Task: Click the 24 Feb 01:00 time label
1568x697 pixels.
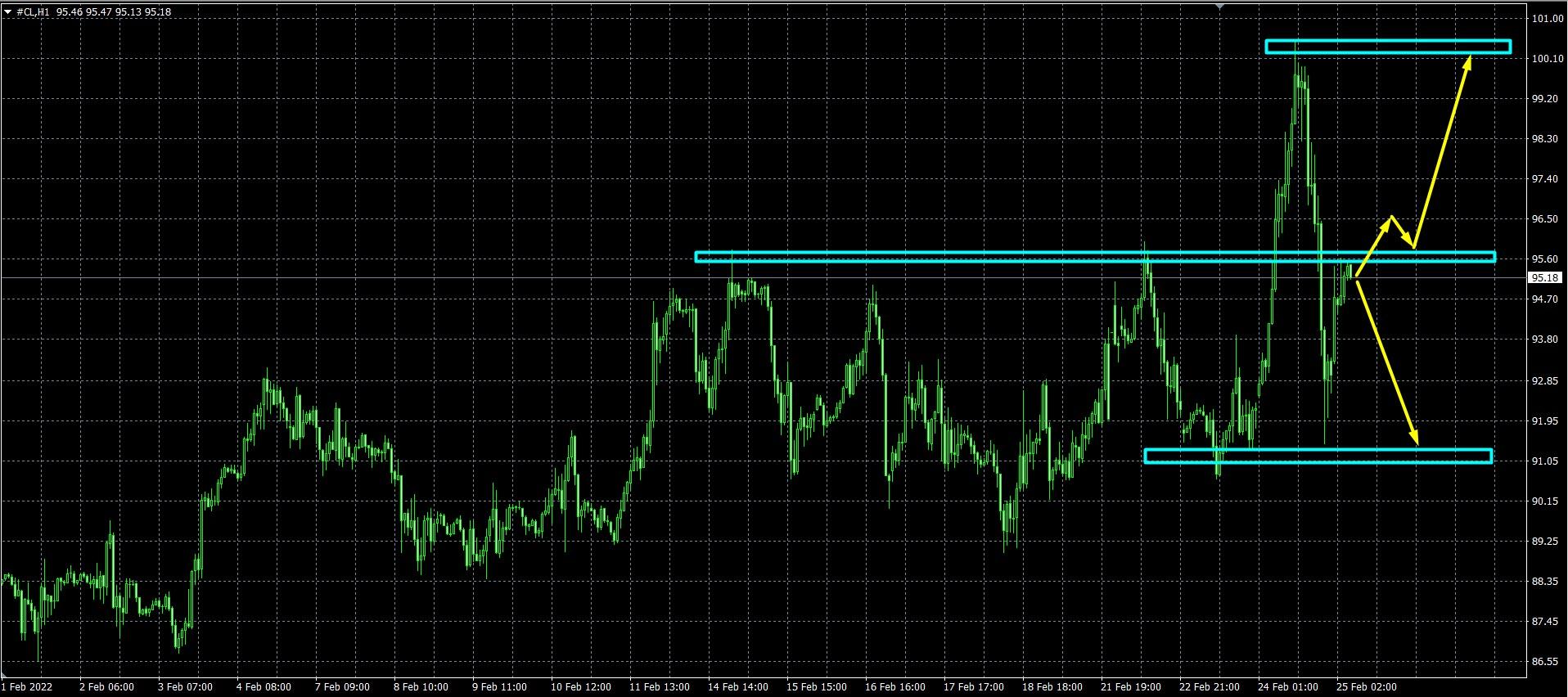Action: (1288, 687)
